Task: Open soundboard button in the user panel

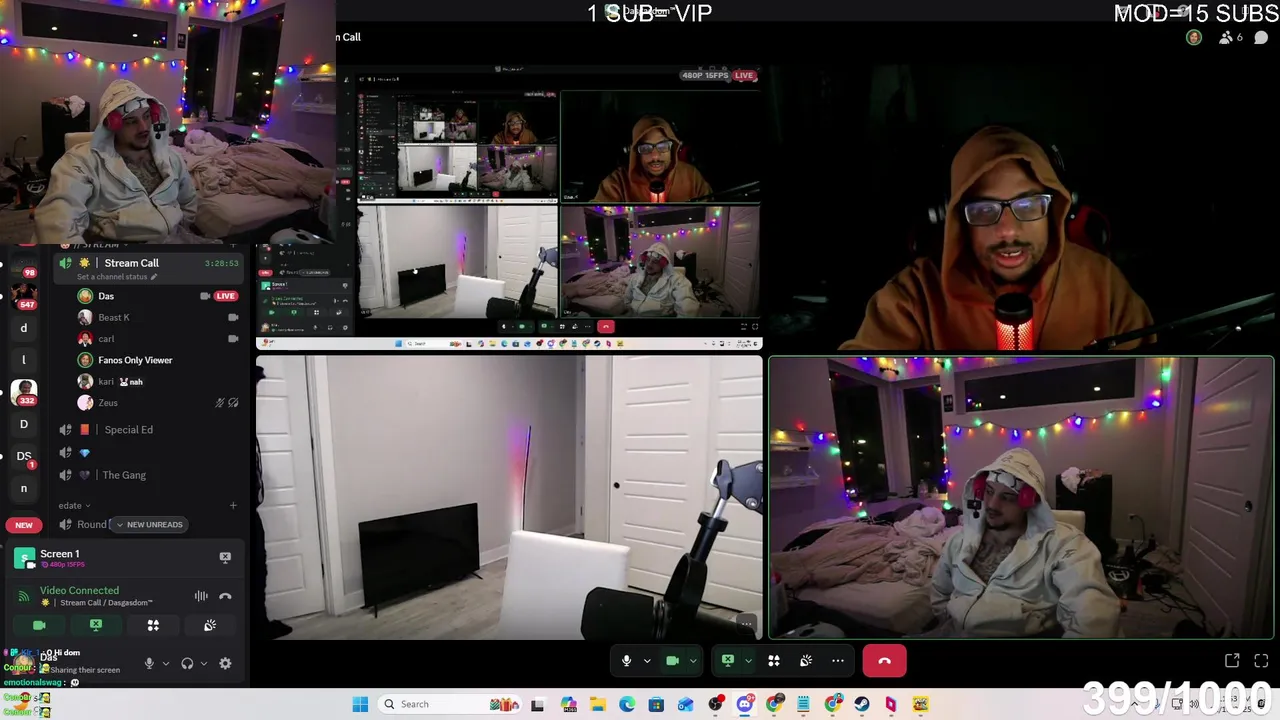Action: (x=210, y=625)
